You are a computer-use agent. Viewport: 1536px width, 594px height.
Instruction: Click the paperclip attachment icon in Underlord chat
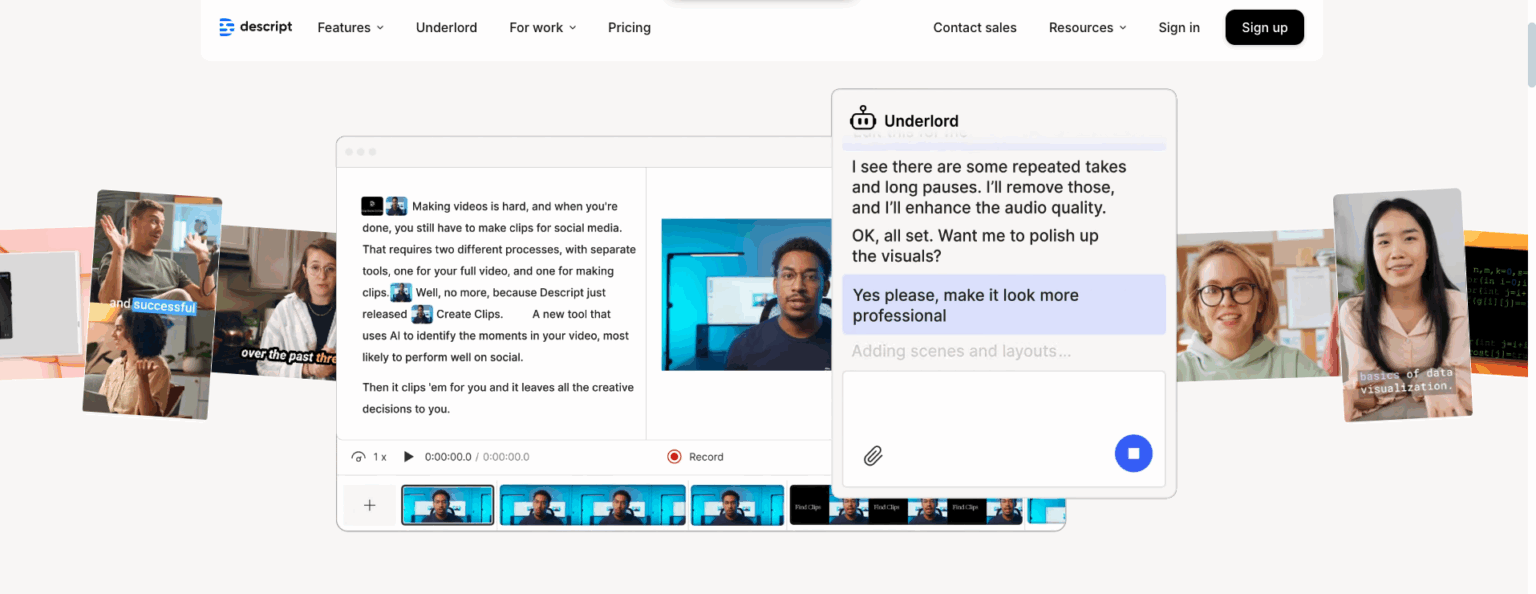coord(872,455)
